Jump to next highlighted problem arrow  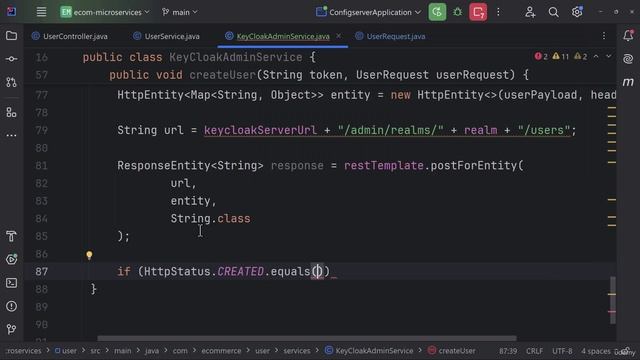tap(609, 56)
